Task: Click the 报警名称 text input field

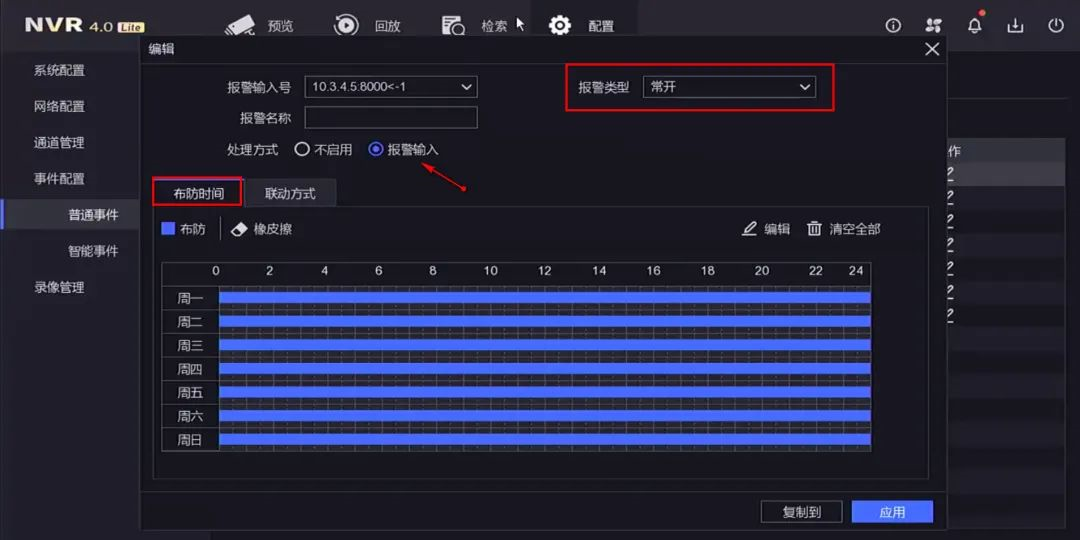Action: [x=390, y=118]
